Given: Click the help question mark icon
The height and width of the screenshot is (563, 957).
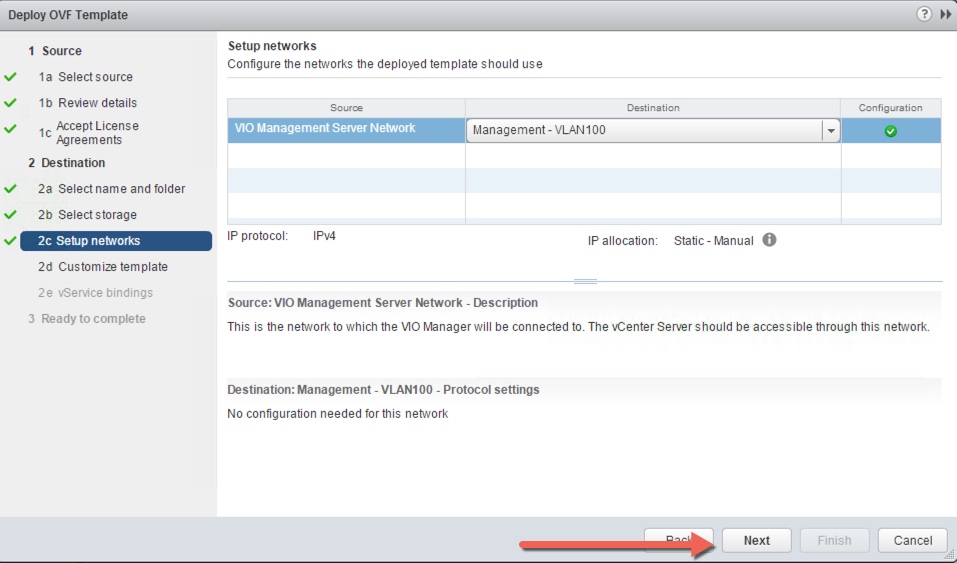Looking at the screenshot, I should coord(925,15).
